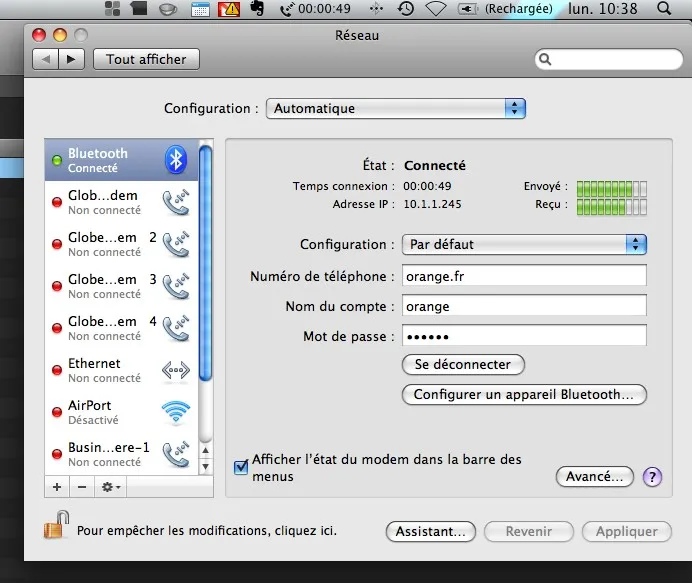Image resolution: width=692 pixels, height=583 pixels.
Task: Open the Automatique location dropdown
Action: [x=395, y=109]
